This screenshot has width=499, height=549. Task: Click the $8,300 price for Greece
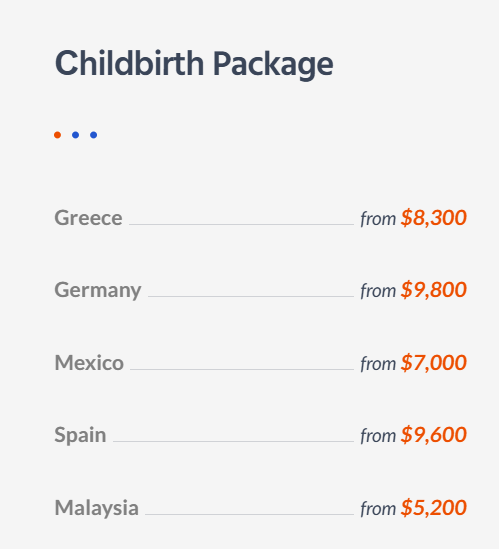(434, 218)
